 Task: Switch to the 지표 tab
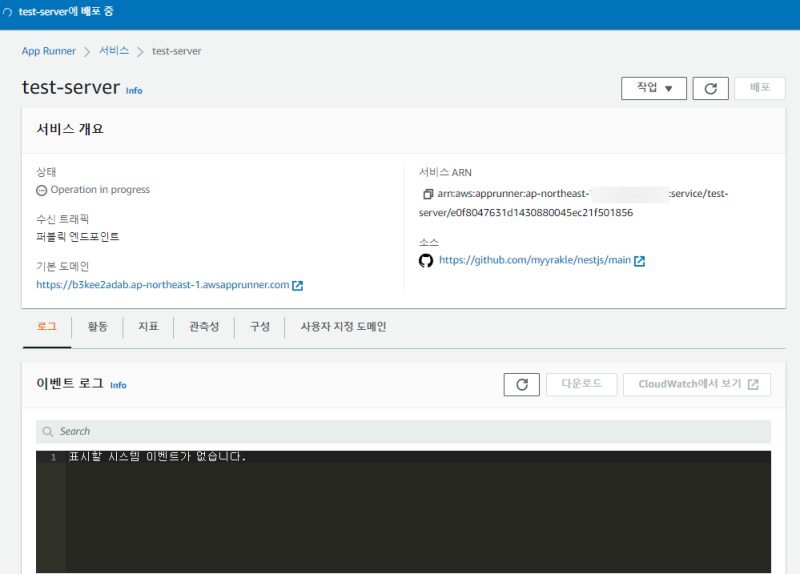click(x=148, y=327)
